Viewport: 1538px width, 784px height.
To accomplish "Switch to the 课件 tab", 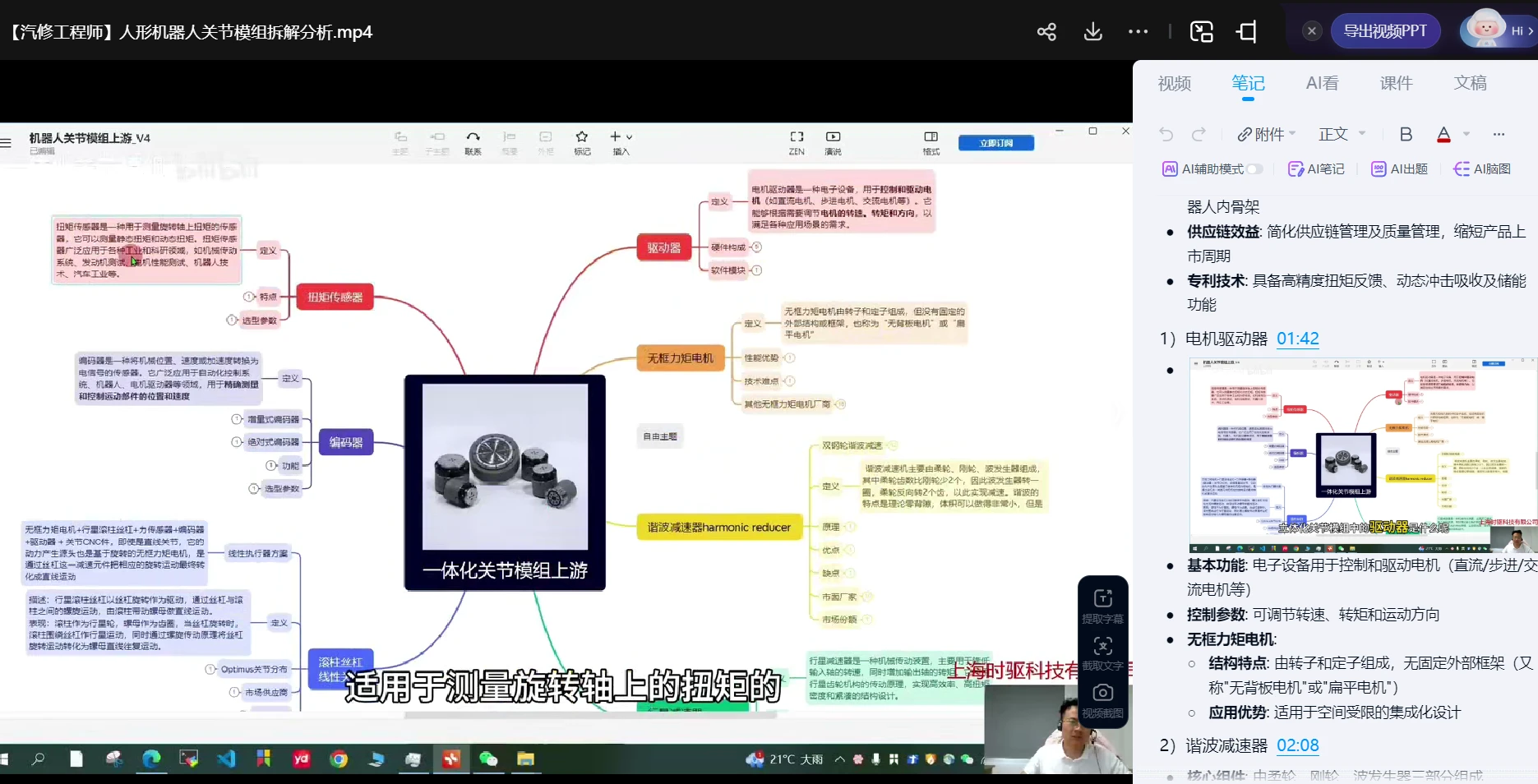I will pyautogui.click(x=1396, y=83).
